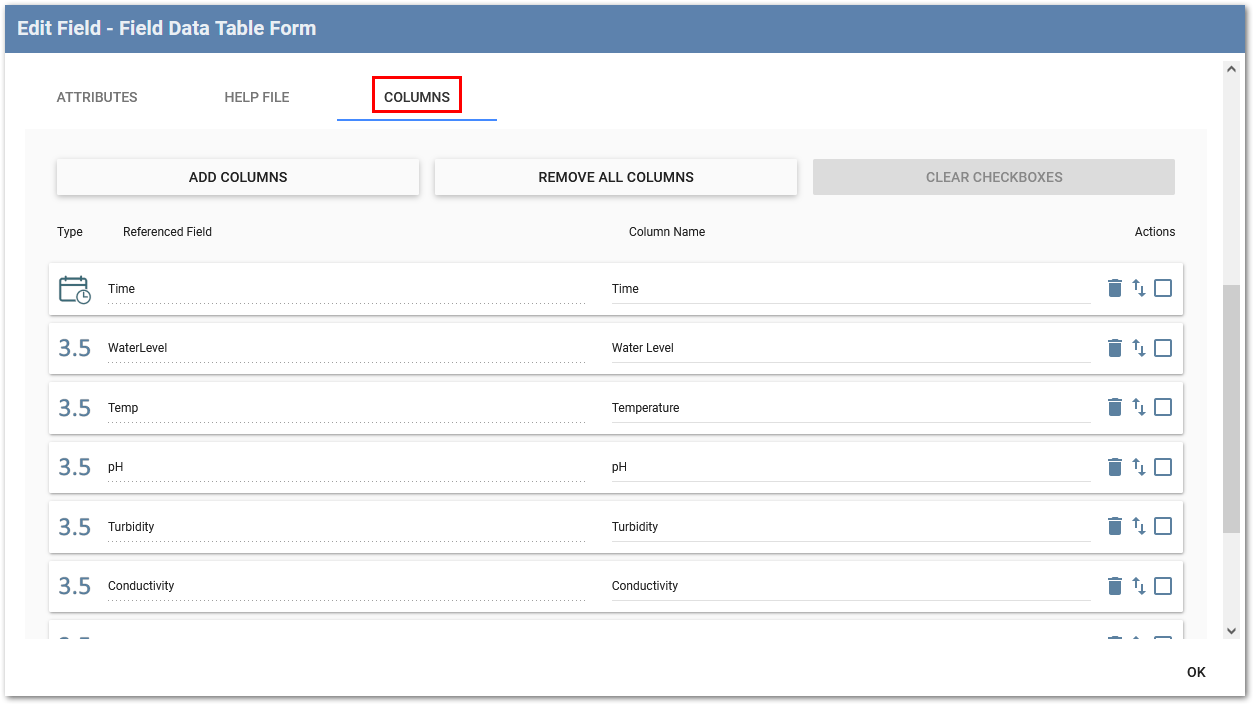The width and height of the screenshot is (1254, 705).
Task: Click the Conductivity referenced field
Action: (347, 586)
